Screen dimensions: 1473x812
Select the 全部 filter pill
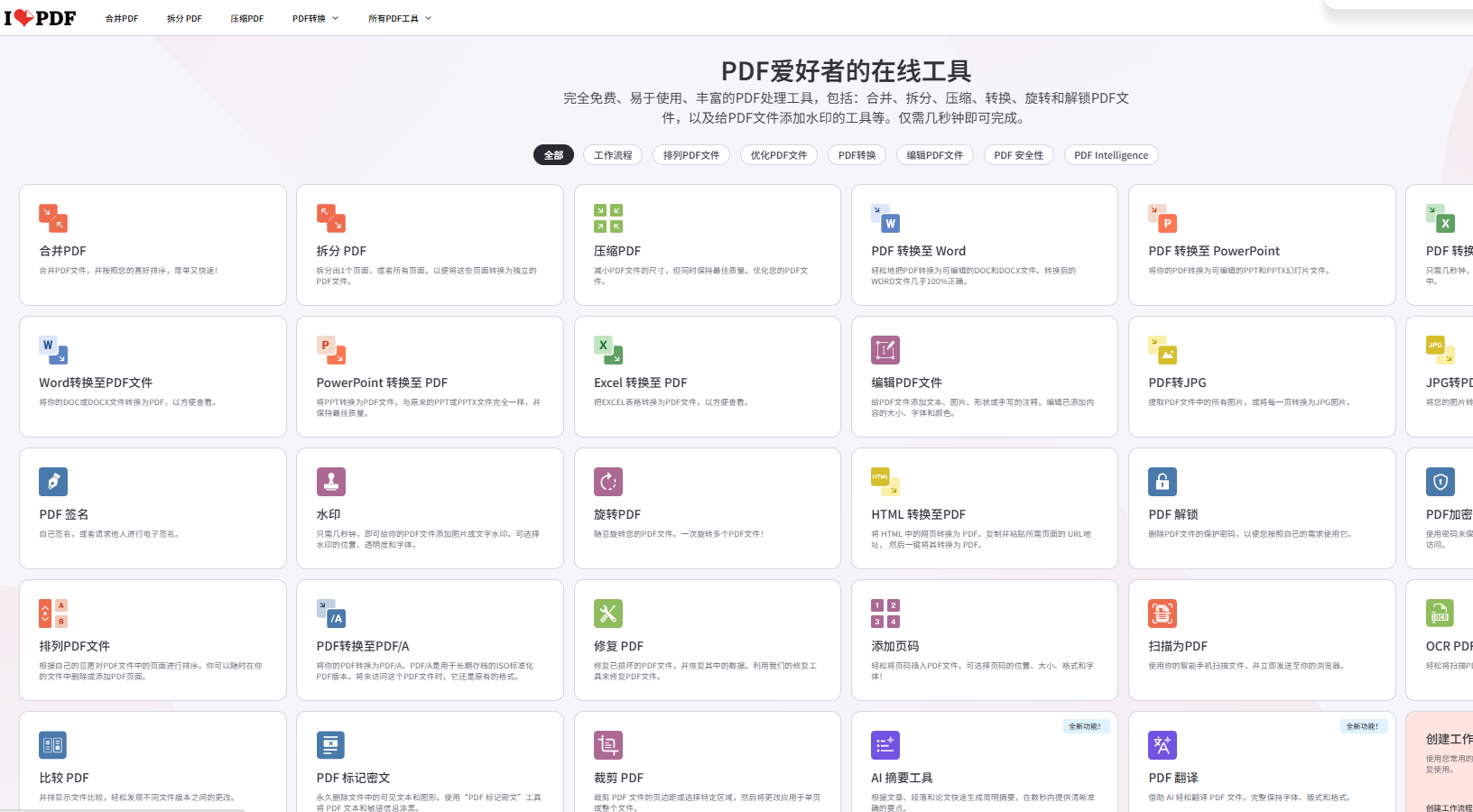click(553, 155)
